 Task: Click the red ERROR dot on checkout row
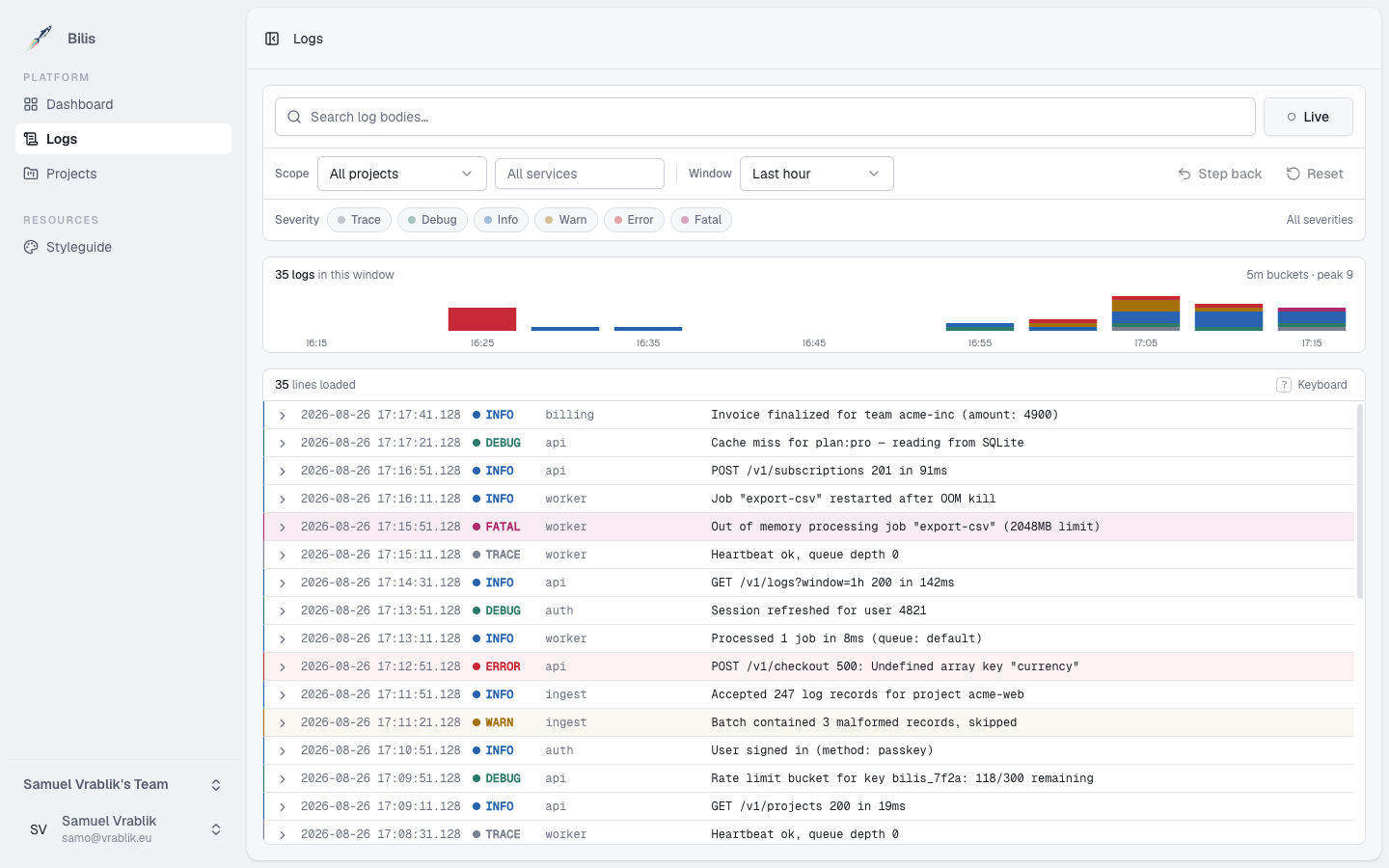[477, 666]
